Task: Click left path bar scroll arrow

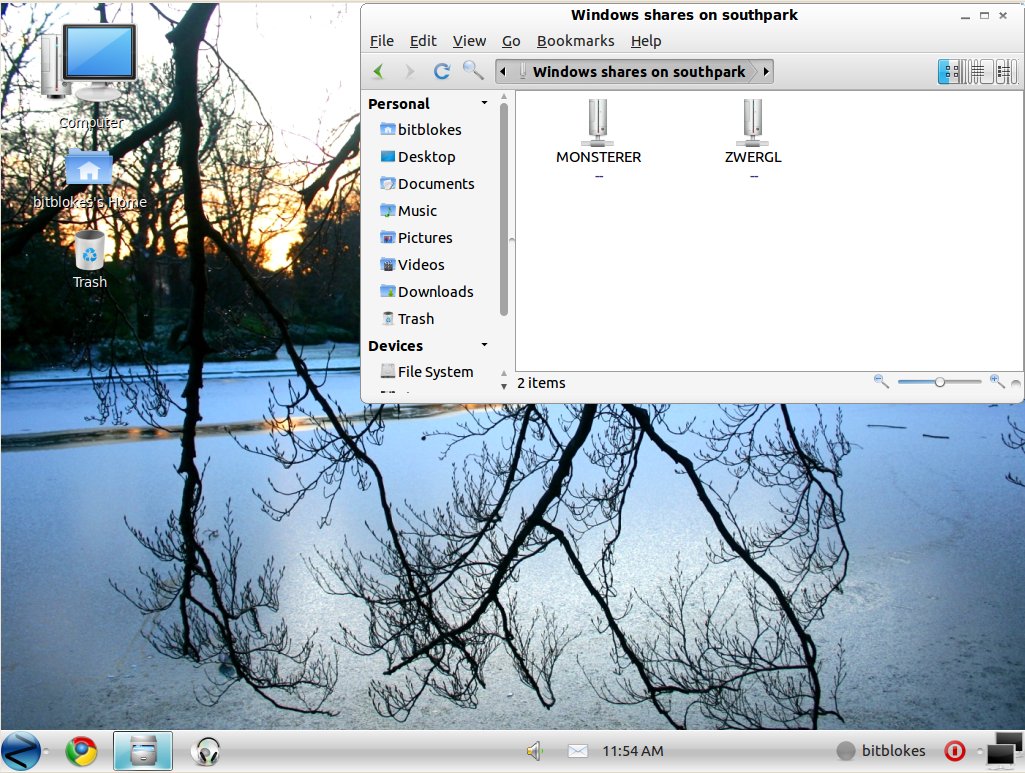Action: (x=502, y=71)
